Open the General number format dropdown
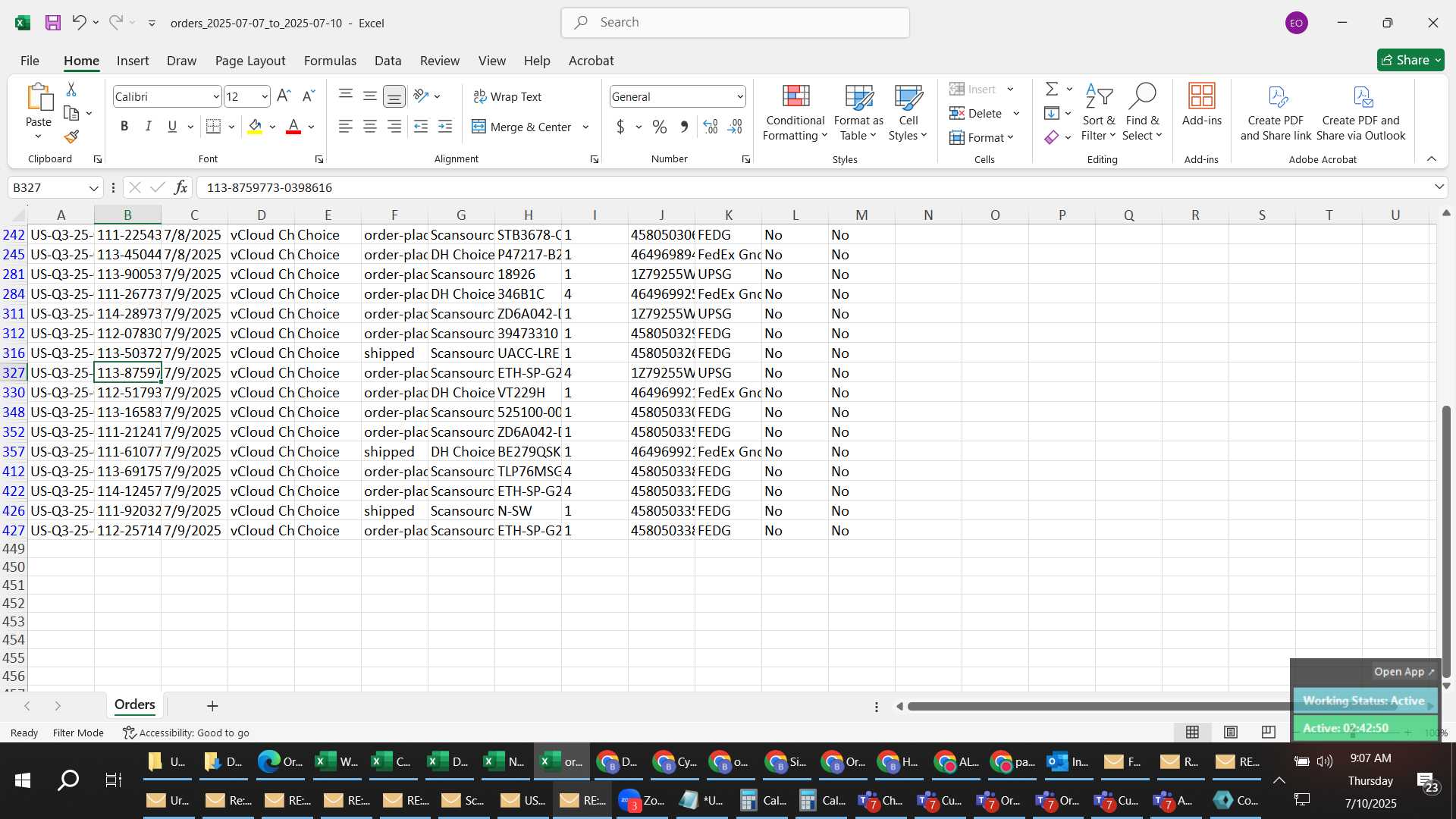1456x819 pixels. tap(739, 97)
